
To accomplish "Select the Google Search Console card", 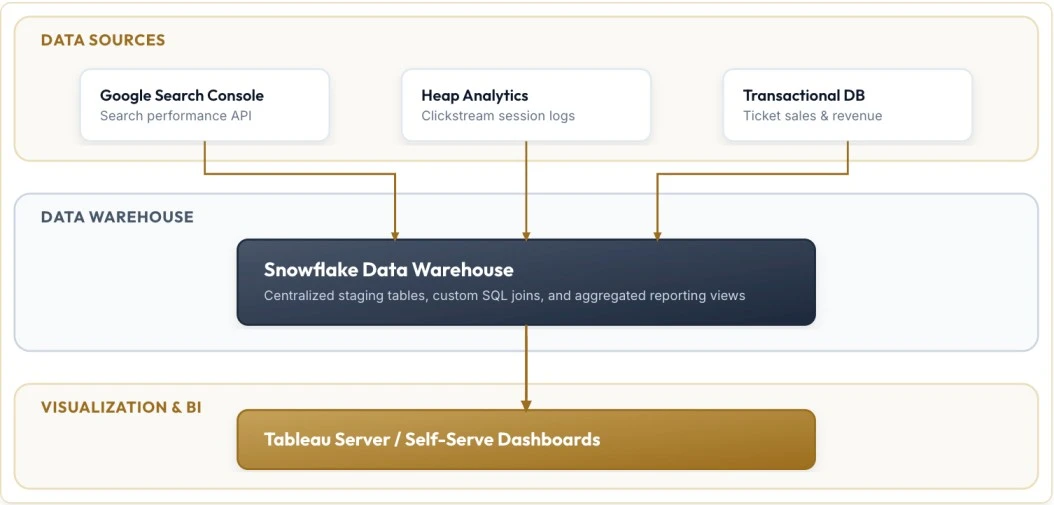I will tap(204, 105).
